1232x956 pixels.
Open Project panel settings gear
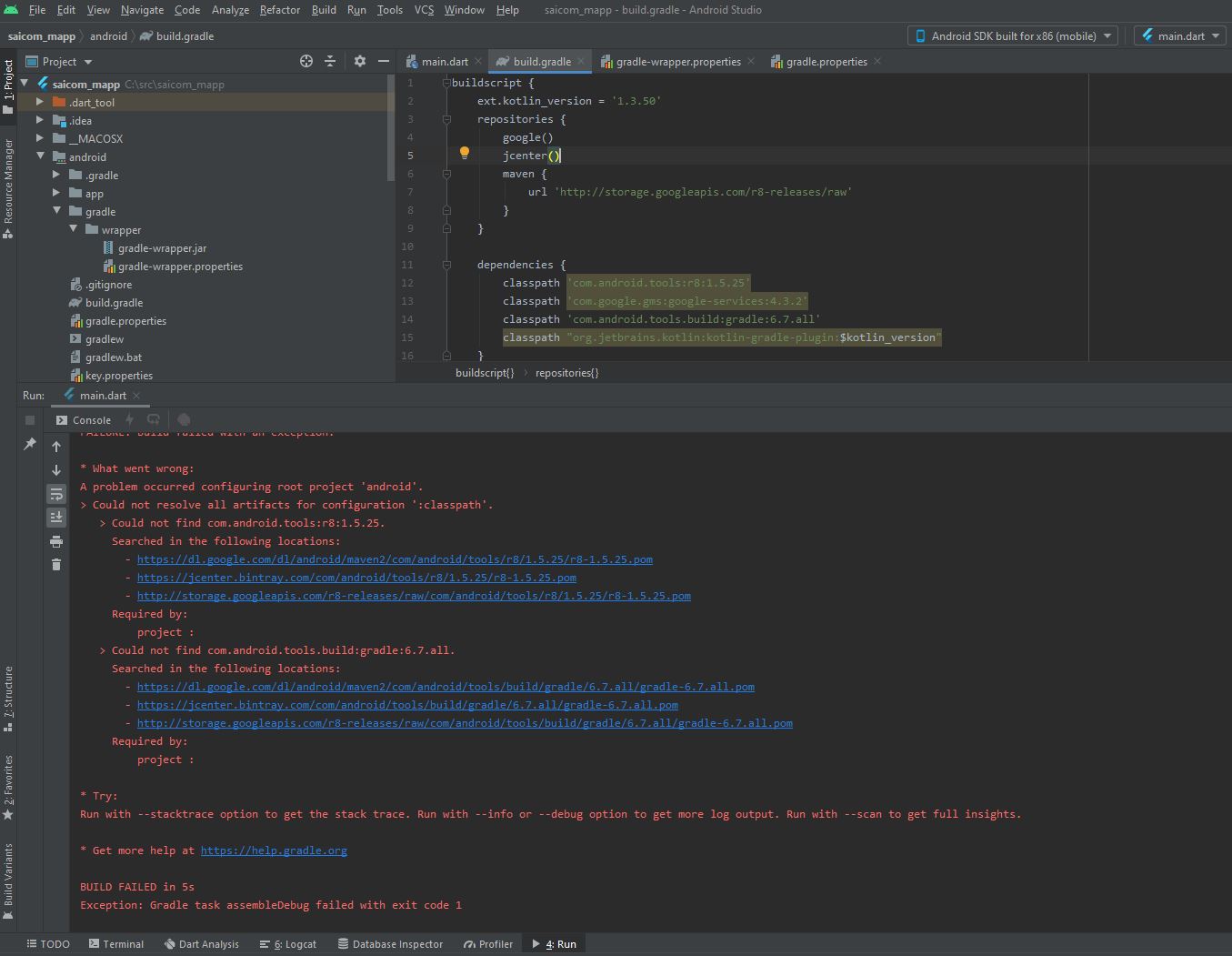click(360, 61)
